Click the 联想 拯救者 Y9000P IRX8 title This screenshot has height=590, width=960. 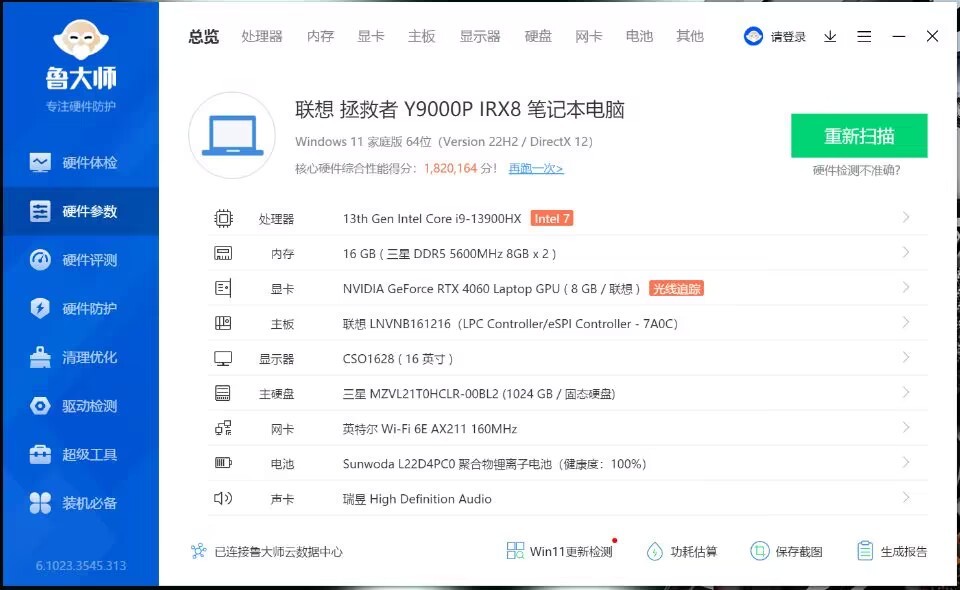(x=460, y=110)
